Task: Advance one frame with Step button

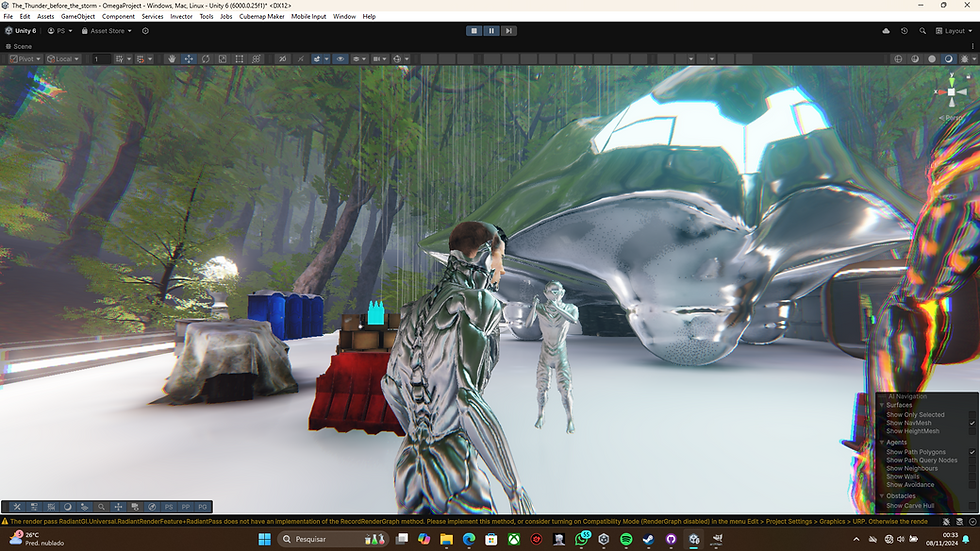Action: tap(509, 31)
